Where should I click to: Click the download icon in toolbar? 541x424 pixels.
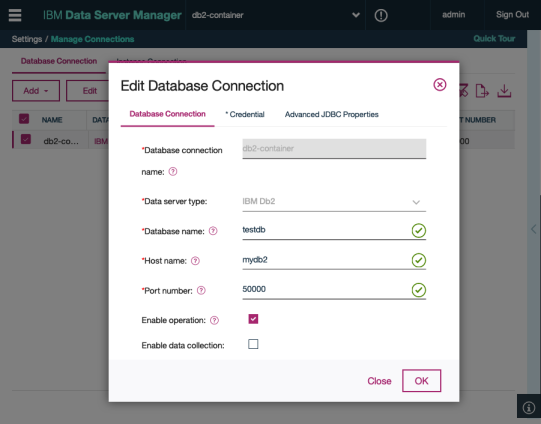(x=504, y=91)
